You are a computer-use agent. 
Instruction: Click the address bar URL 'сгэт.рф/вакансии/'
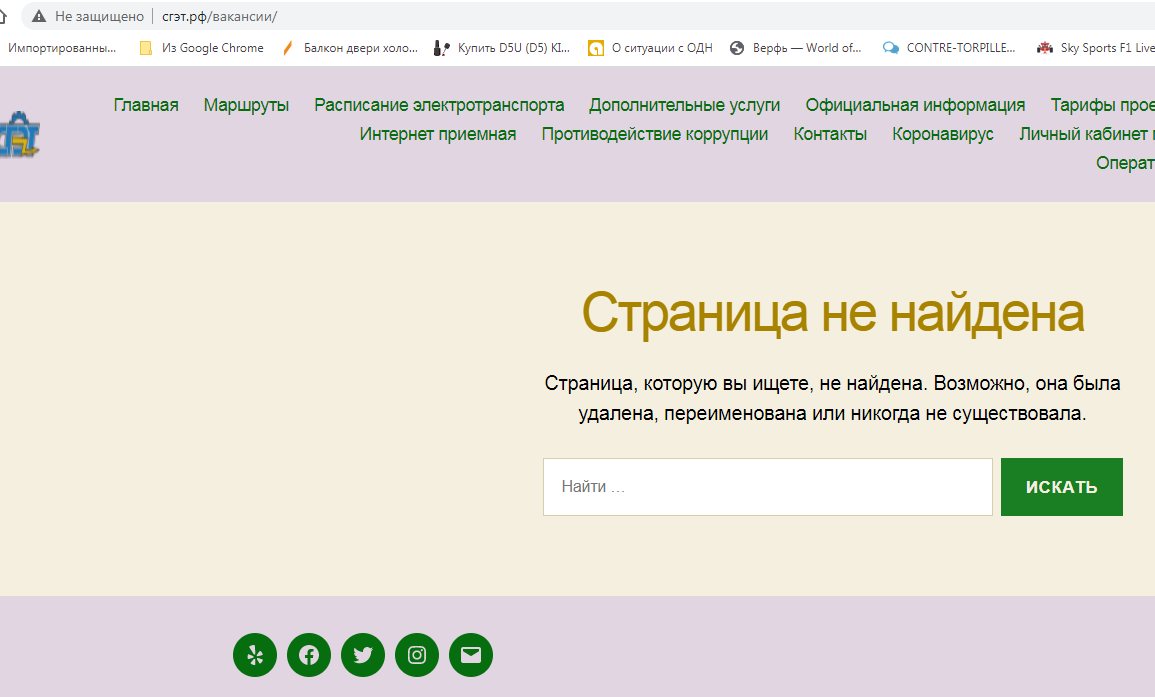[220, 16]
